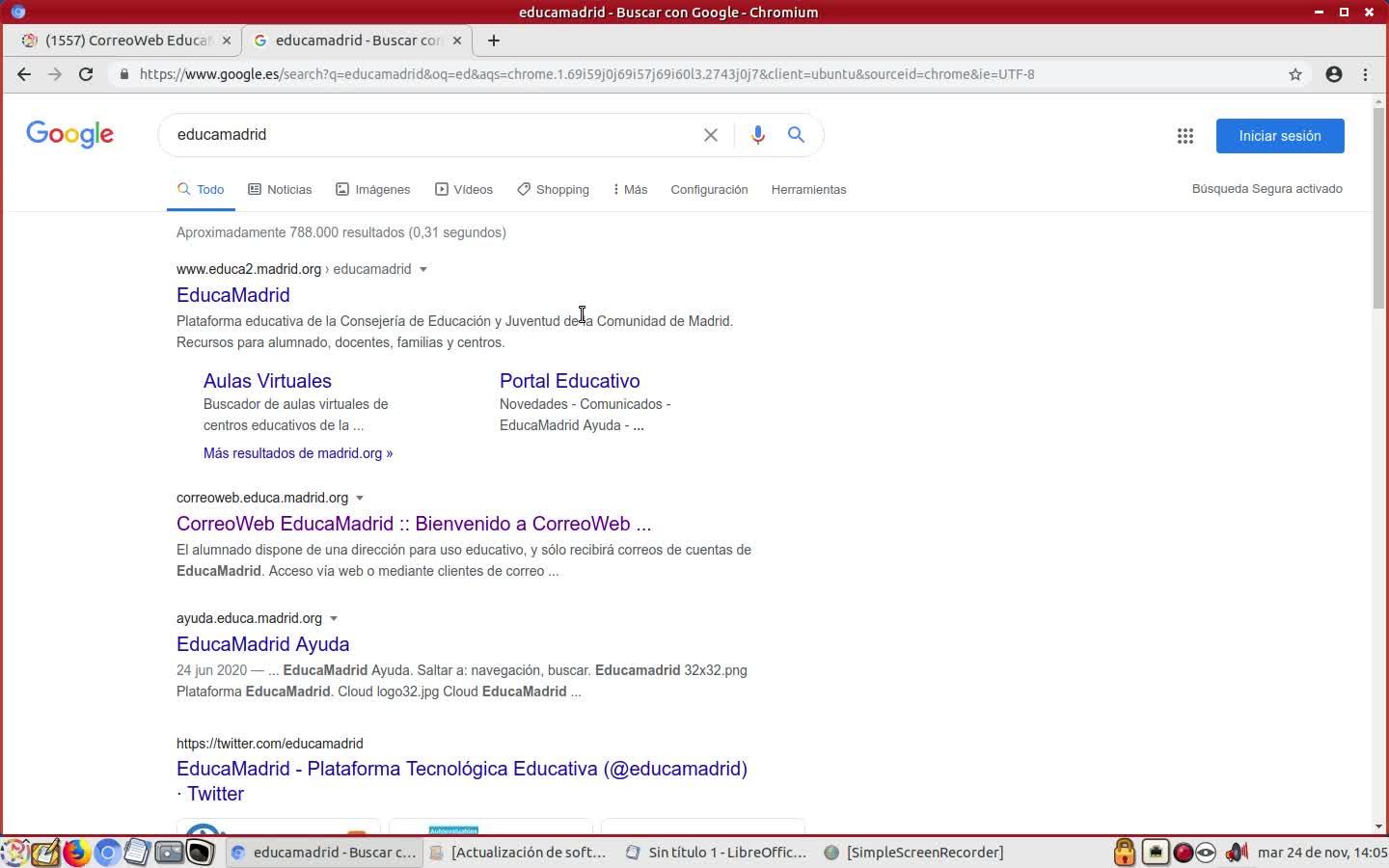Go back to previous page

pyautogui.click(x=24, y=74)
